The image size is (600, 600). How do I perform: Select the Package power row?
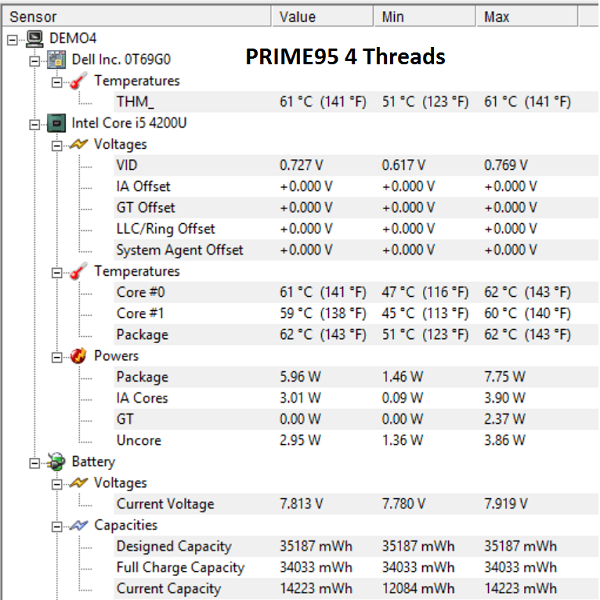(x=356, y=377)
